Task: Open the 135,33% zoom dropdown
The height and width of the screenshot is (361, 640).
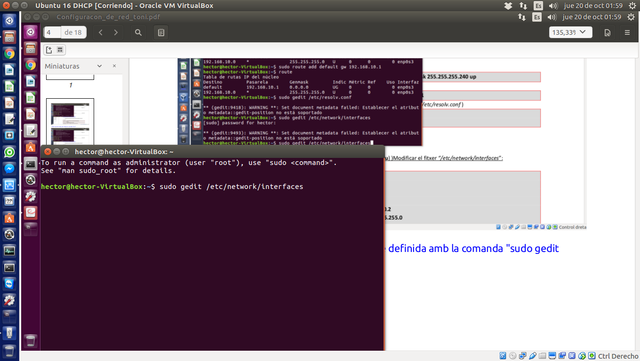Action: pos(570,32)
